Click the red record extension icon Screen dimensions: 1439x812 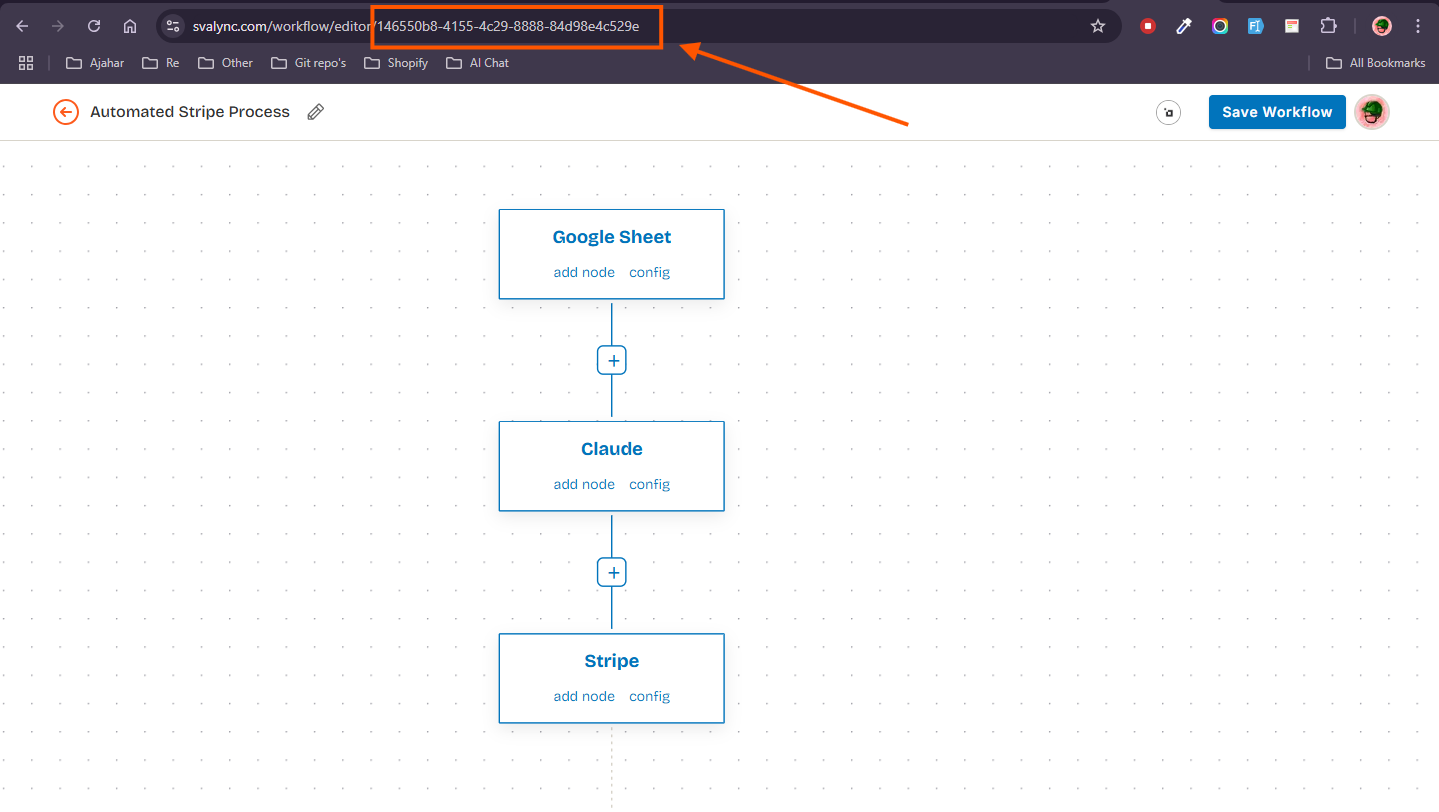click(x=1148, y=26)
